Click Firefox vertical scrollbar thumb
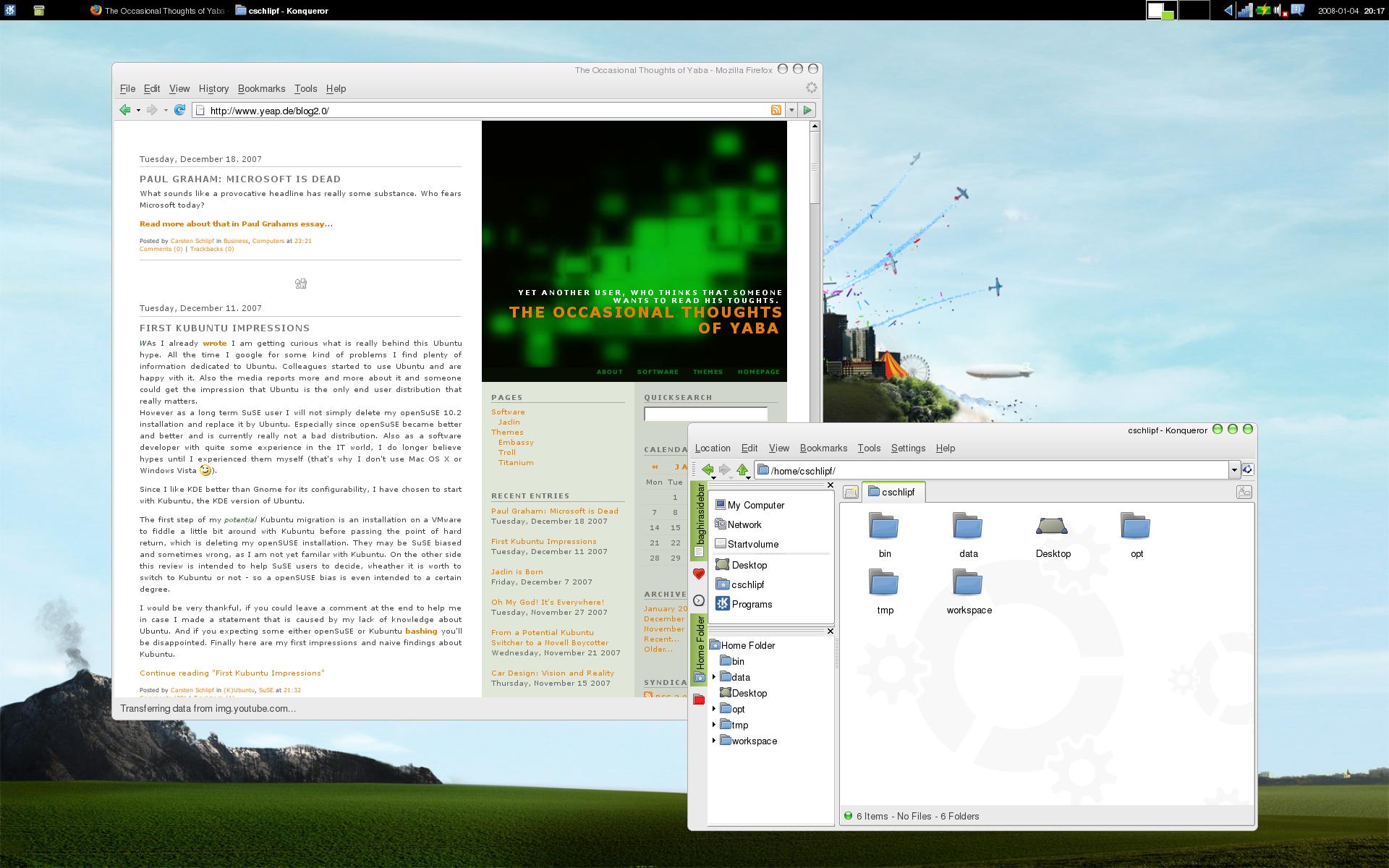This screenshot has width=1389, height=868. point(815,168)
